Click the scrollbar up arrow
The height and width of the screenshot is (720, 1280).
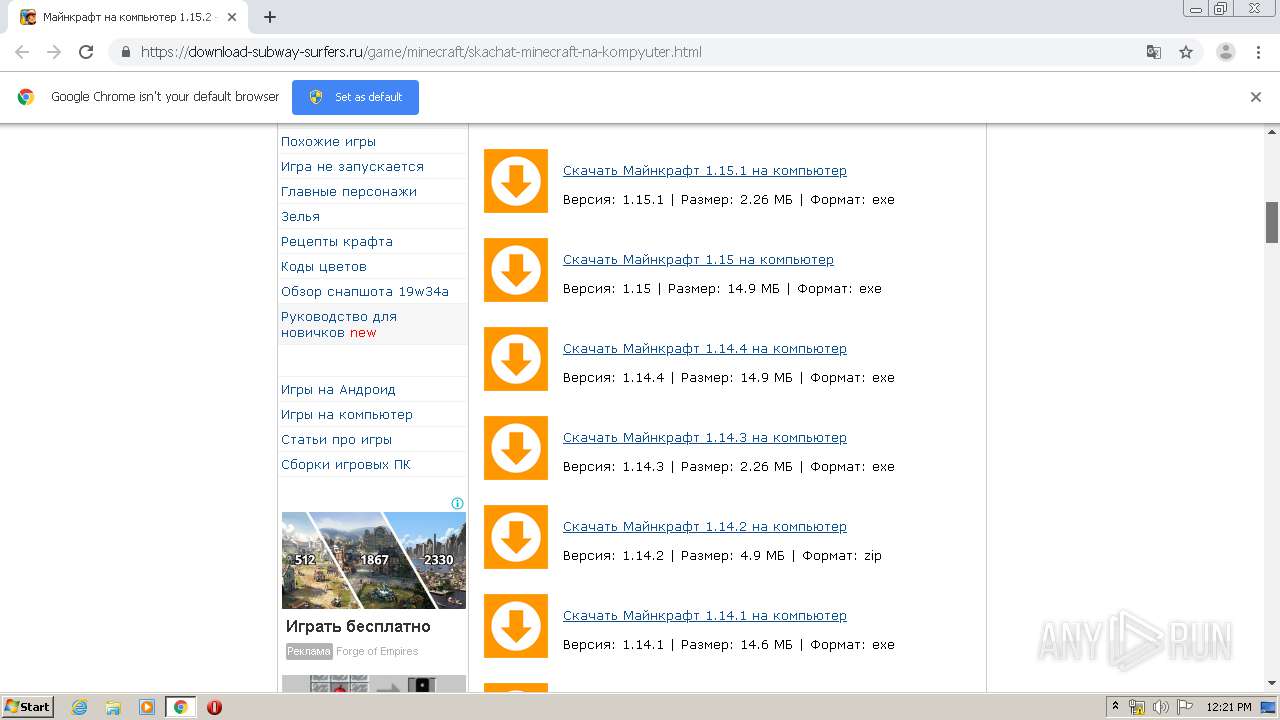[x=1272, y=131]
